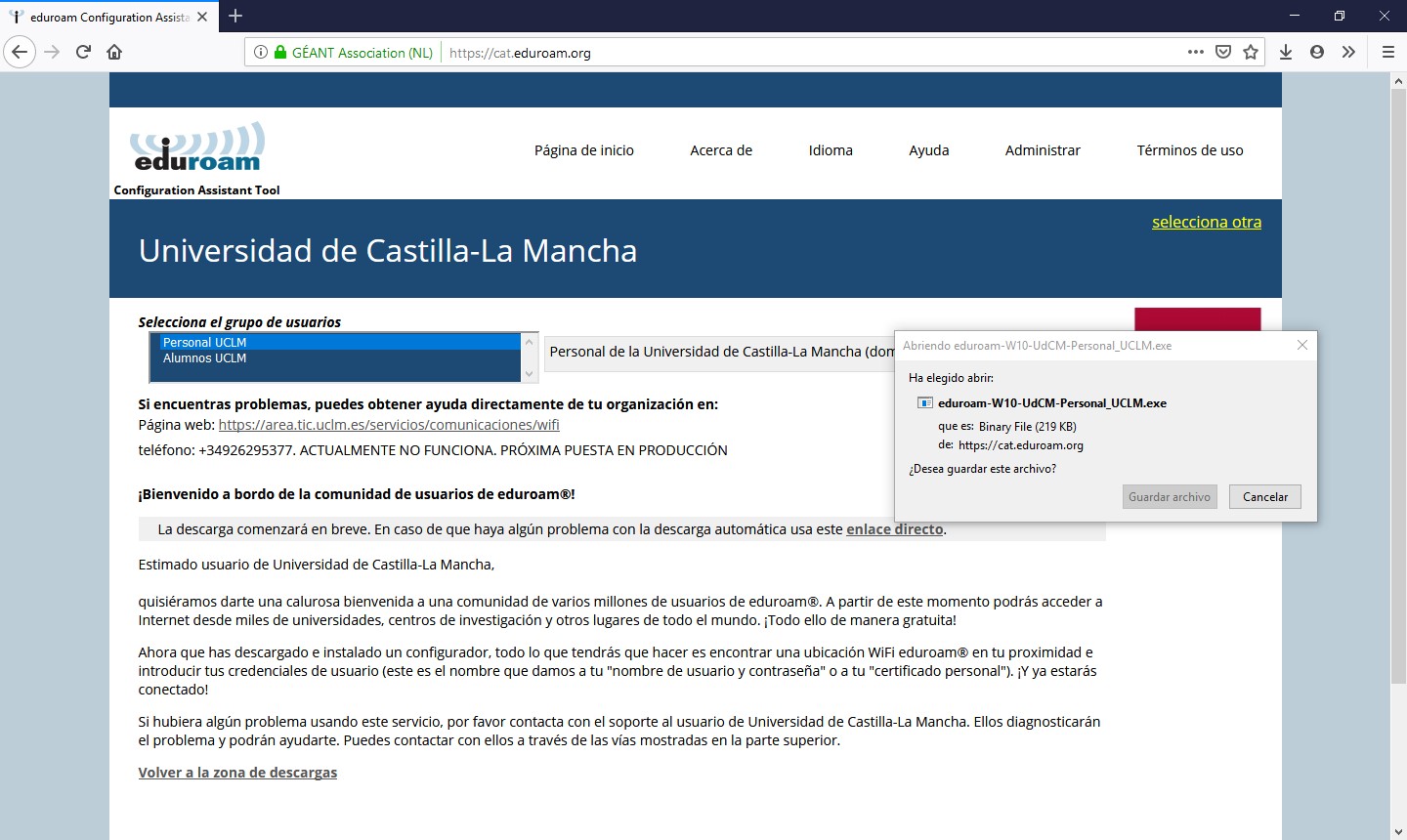Open Página de inicio menu item

[x=584, y=150]
